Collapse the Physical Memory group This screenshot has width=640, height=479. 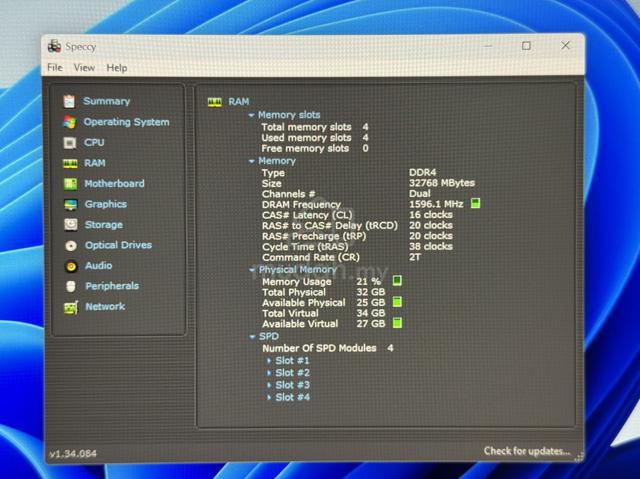coord(252,270)
